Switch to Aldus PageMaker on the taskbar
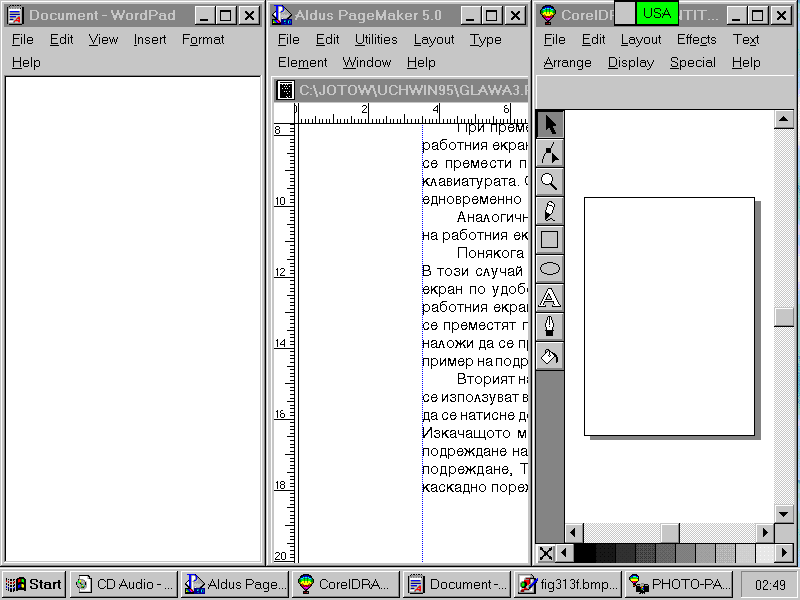 tap(235, 584)
